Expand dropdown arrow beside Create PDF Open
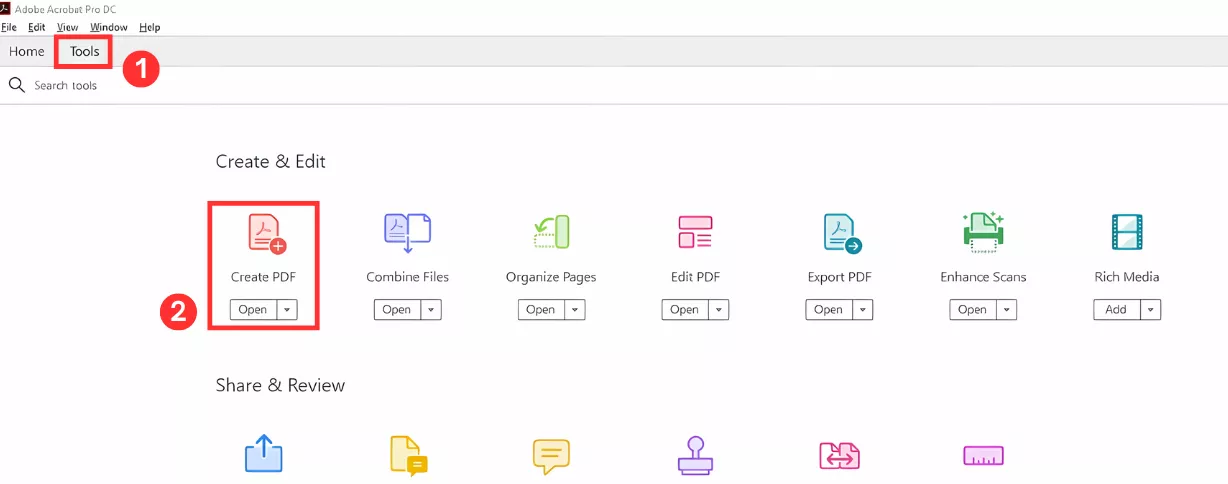Screen dimensions: 1228x484 coord(287,310)
